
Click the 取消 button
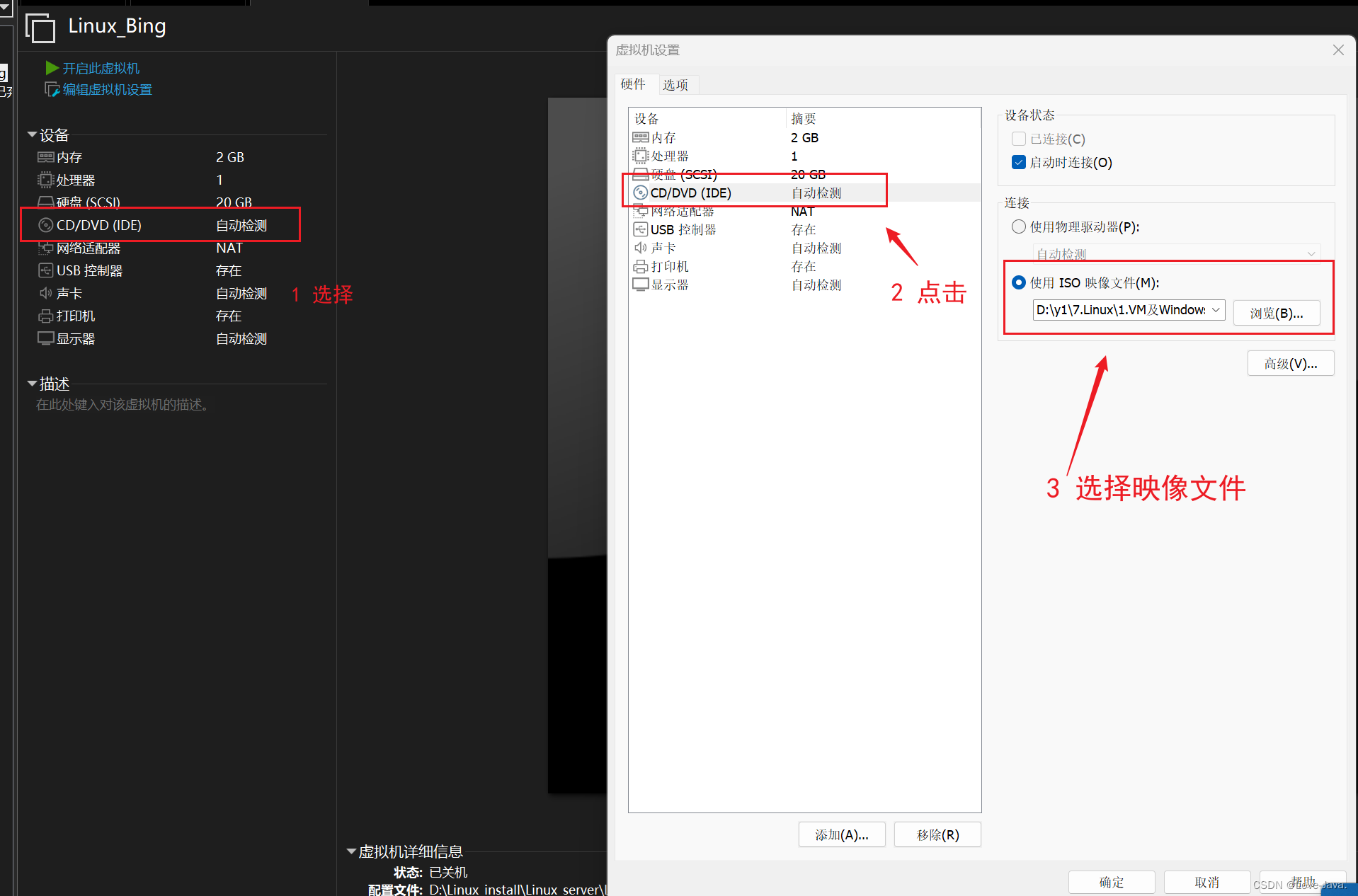click(1206, 882)
